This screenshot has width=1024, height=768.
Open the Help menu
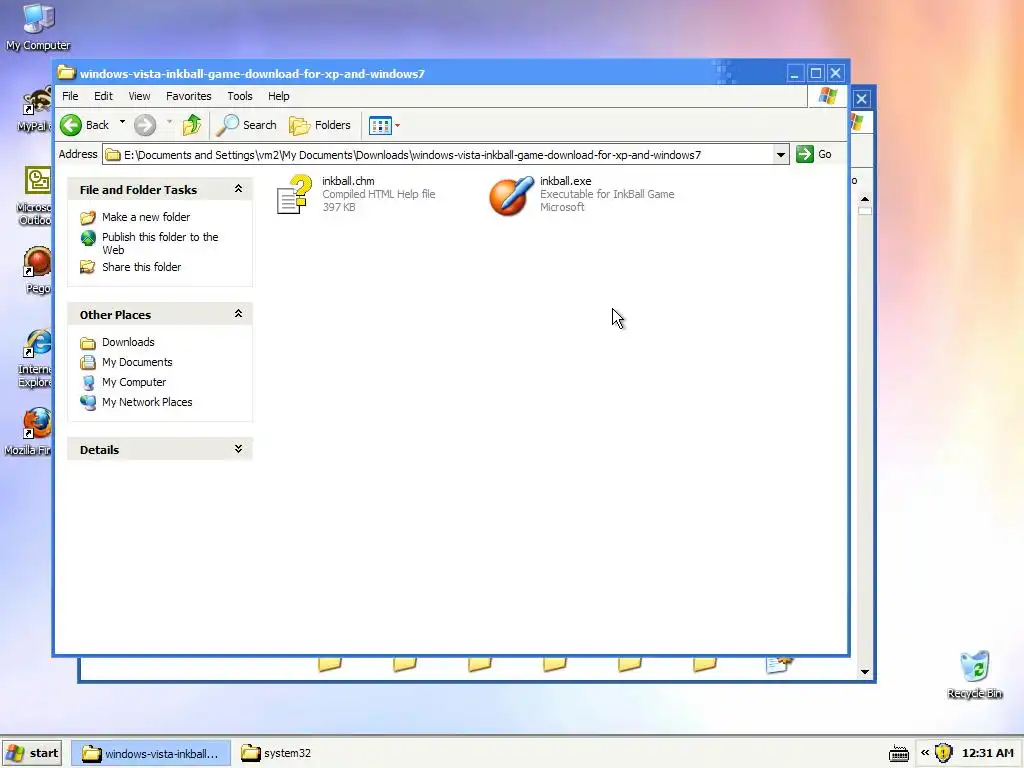[278, 96]
